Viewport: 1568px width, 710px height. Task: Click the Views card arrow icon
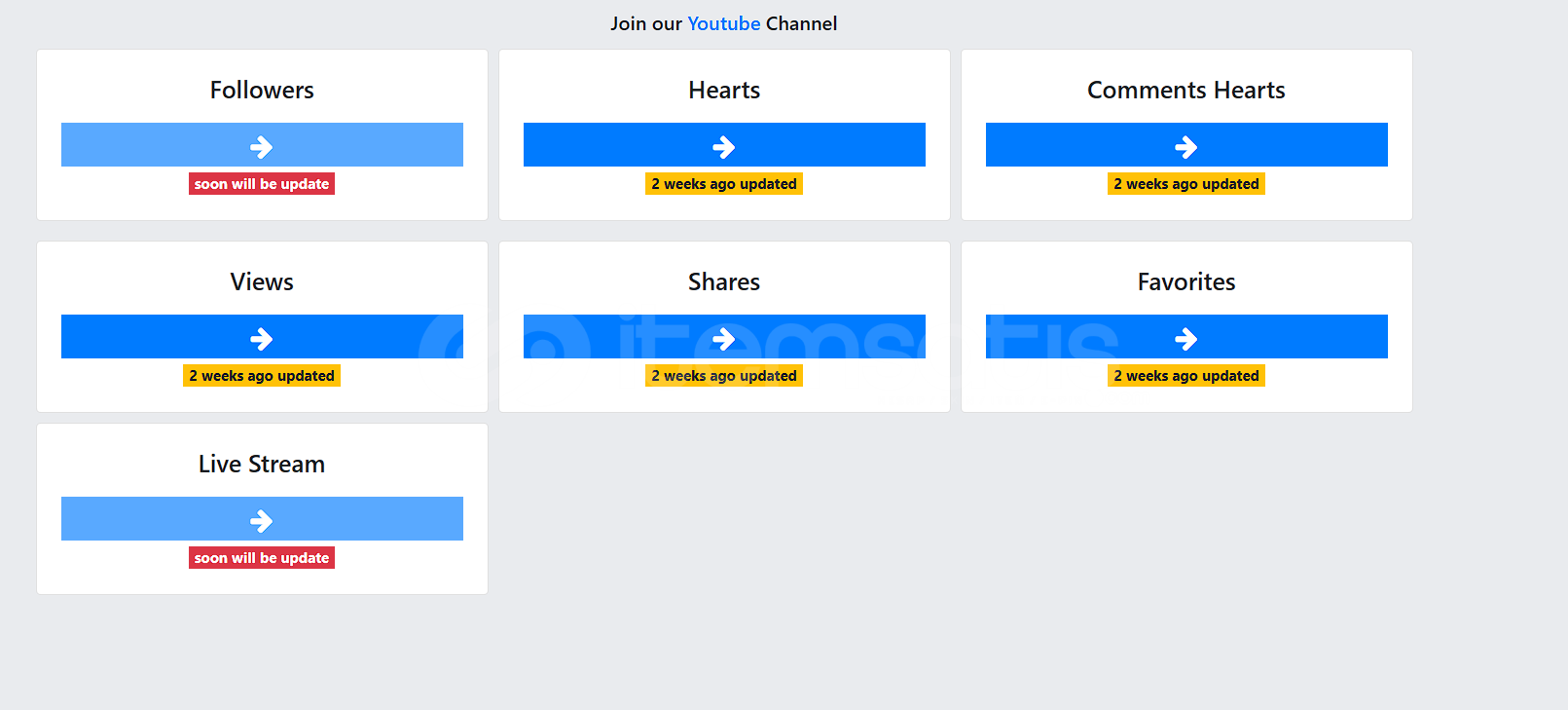click(x=261, y=338)
